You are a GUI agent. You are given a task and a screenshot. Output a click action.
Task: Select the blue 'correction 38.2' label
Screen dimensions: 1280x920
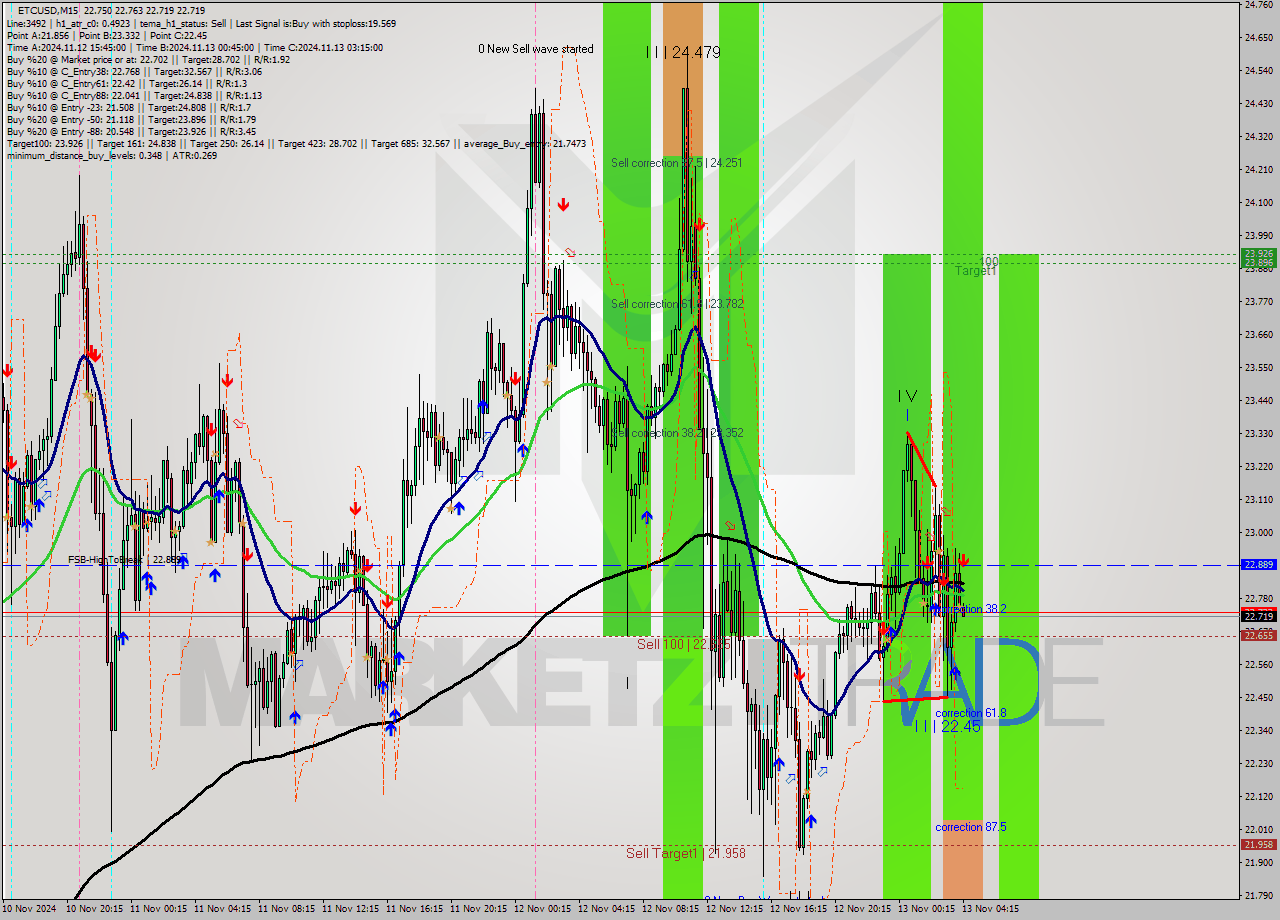[969, 608]
